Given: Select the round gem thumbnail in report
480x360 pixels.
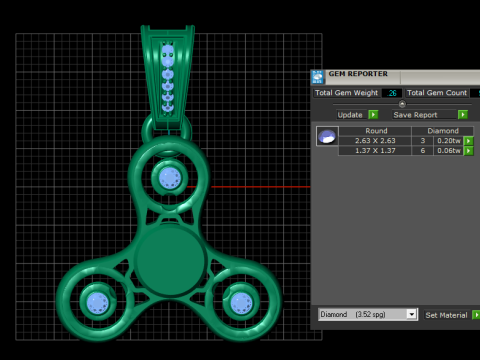Looking at the screenshot, I should point(327,136).
